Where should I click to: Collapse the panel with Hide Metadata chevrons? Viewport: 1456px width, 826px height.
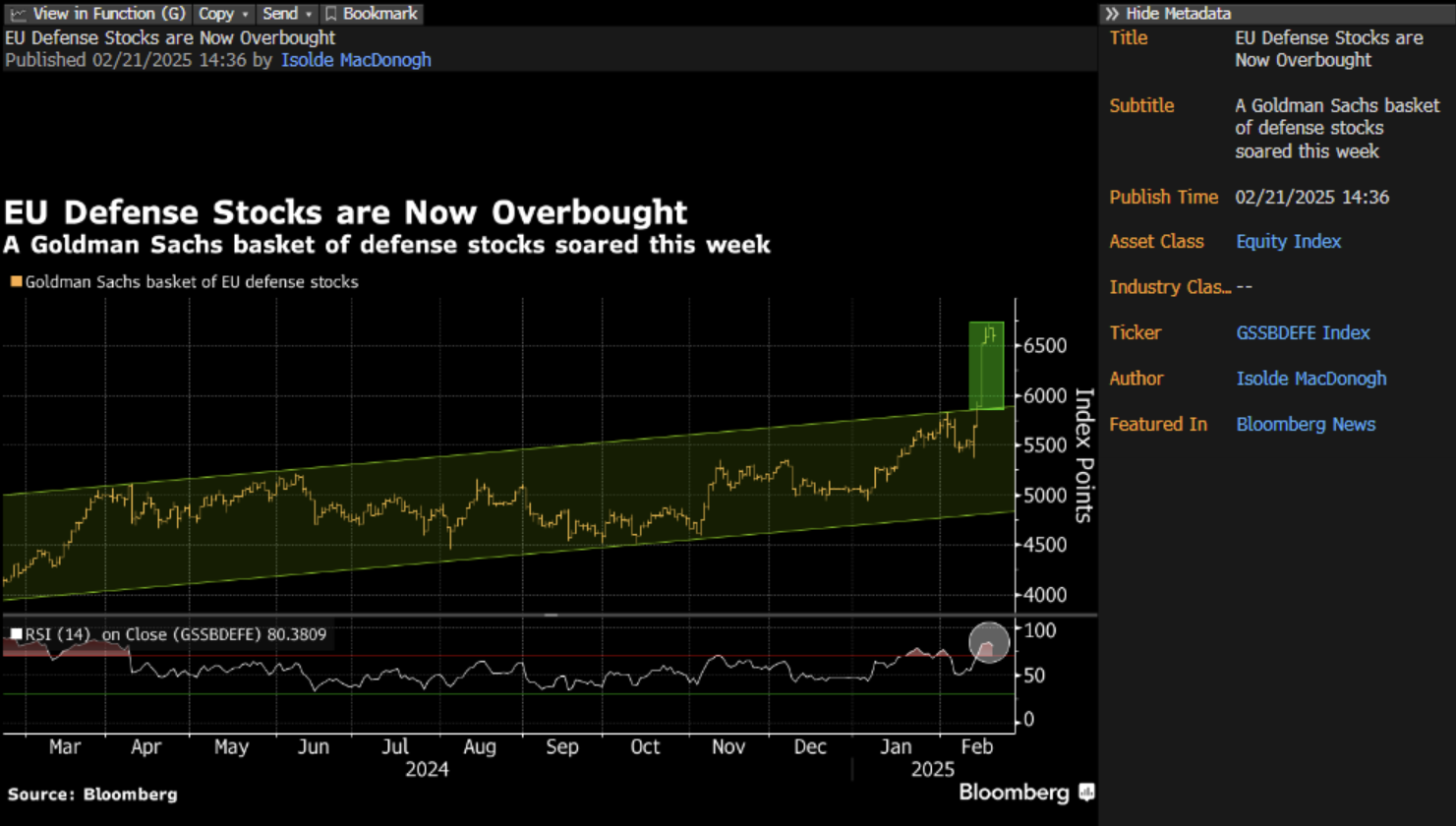(1112, 14)
